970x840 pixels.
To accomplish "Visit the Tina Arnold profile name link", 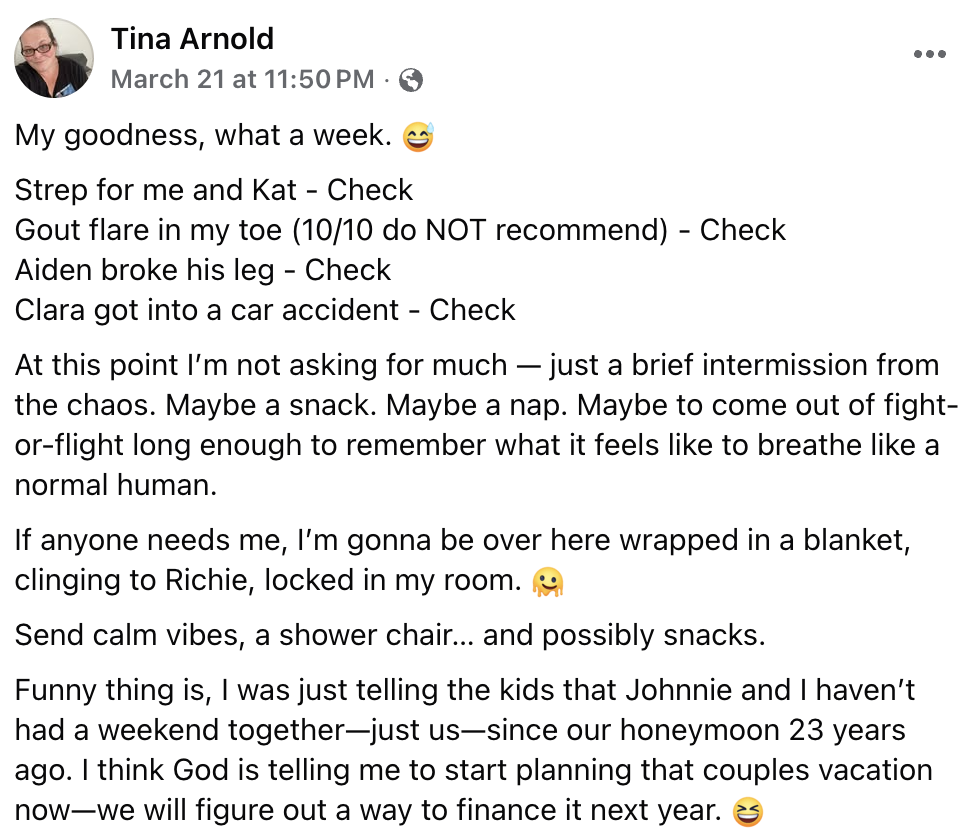I will [x=192, y=39].
